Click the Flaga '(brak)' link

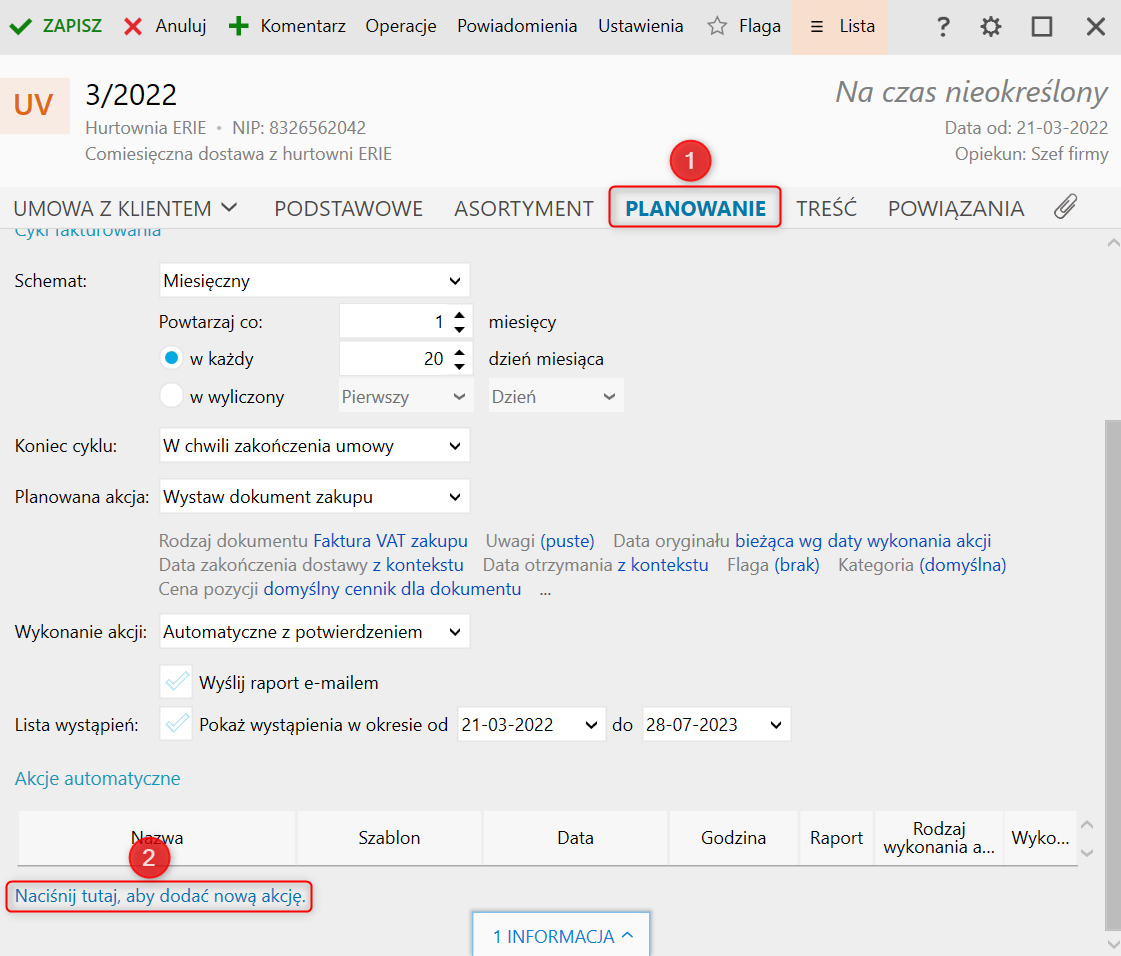[796, 565]
